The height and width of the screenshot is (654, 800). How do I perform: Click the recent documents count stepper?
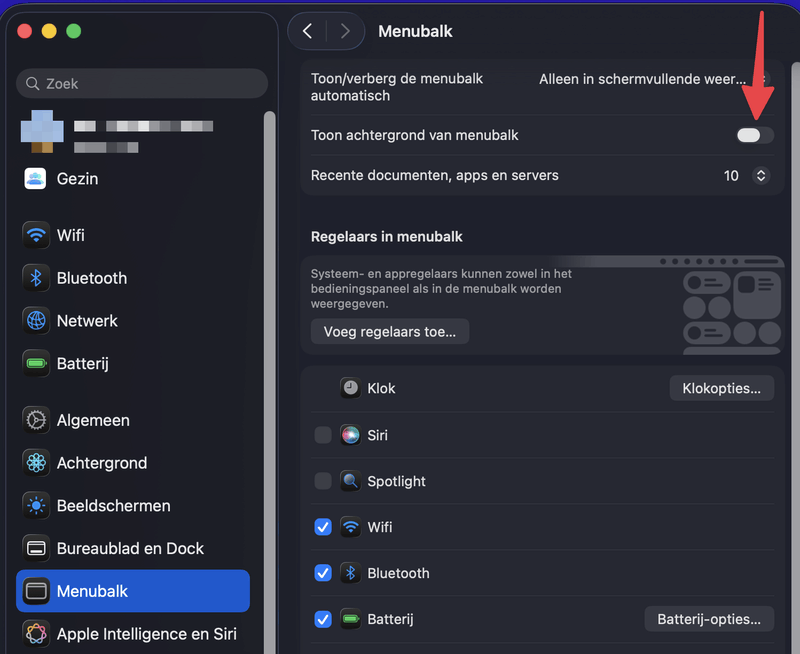point(761,176)
